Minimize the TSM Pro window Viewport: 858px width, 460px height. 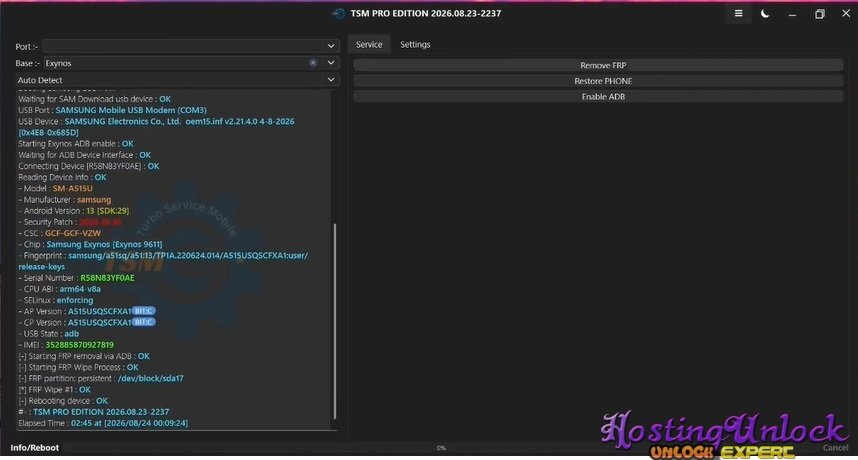[792, 14]
